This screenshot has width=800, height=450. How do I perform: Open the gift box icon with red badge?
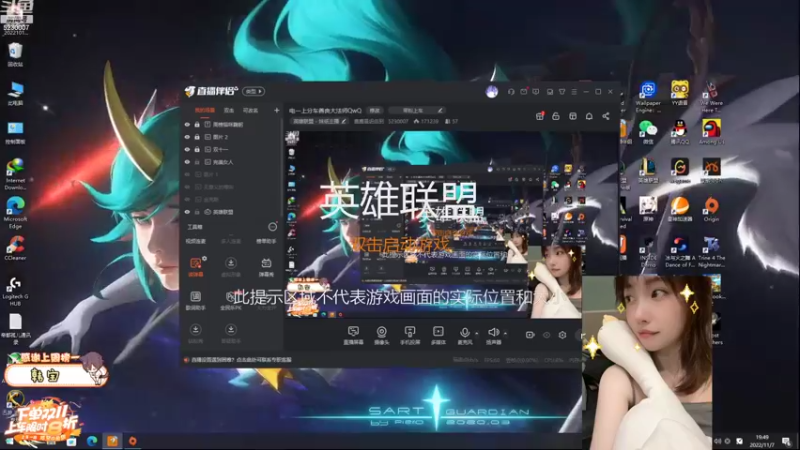pyautogui.click(x=540, y=116)
